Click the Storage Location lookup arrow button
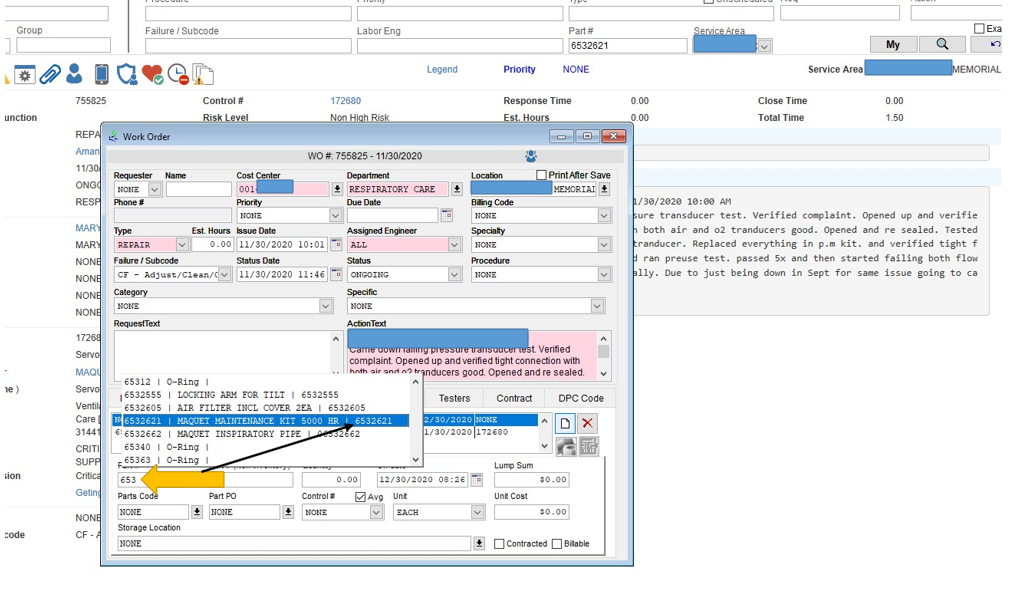Image resolution: width=1026 pixels, height=597 pixels. coord(479,543)
